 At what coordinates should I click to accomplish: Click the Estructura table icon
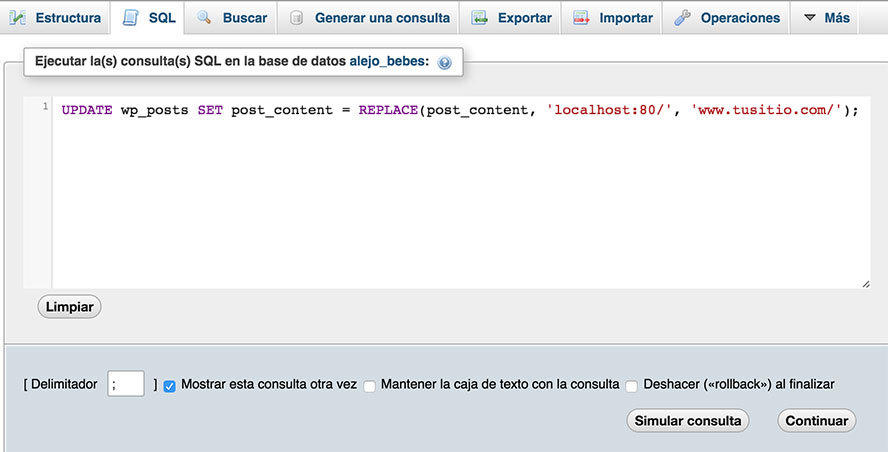point(18,18)
